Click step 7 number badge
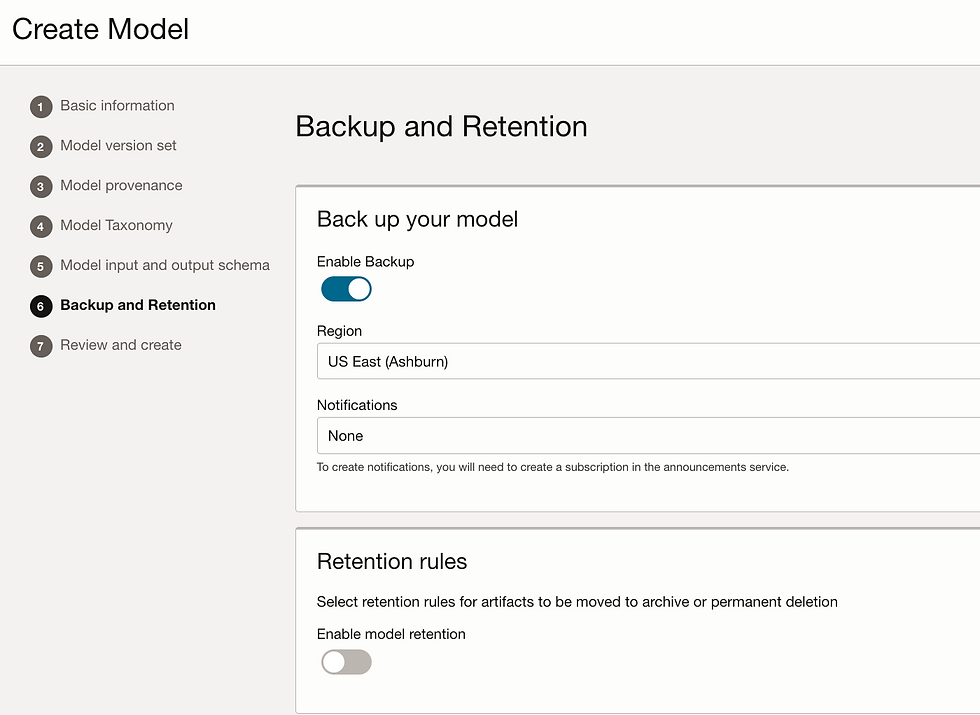The height and width of the screenshot is (715, 980). tap(41, 346)
